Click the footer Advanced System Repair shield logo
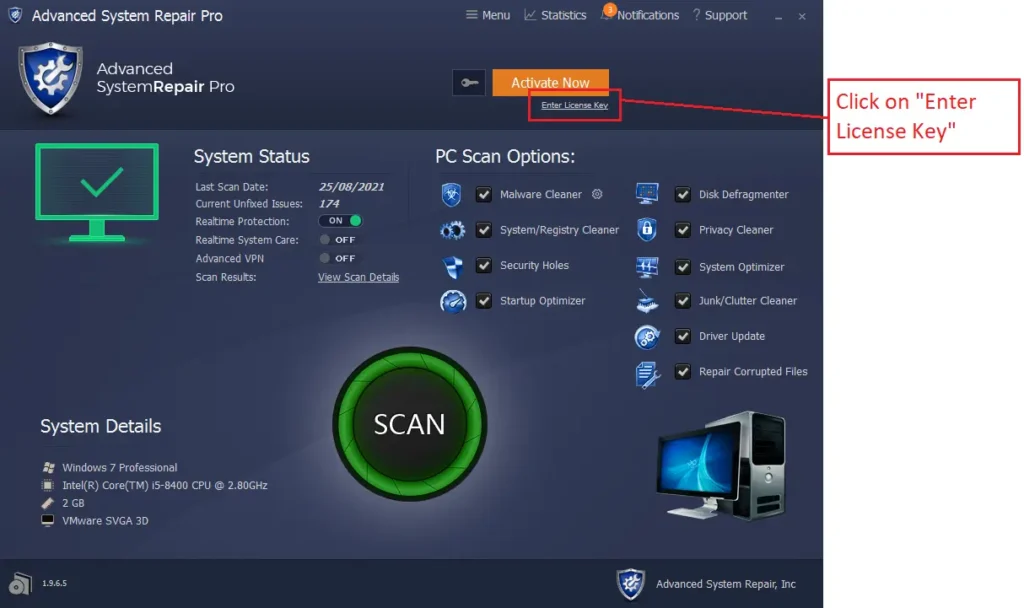Viewport: 1024px width, 608px height. coord(631,583)
